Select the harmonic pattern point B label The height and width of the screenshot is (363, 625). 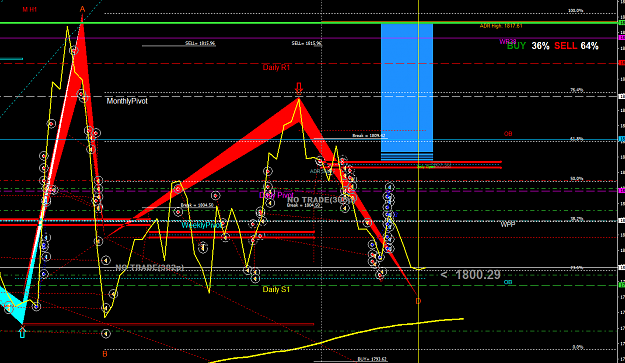click(x=105, y=354)
